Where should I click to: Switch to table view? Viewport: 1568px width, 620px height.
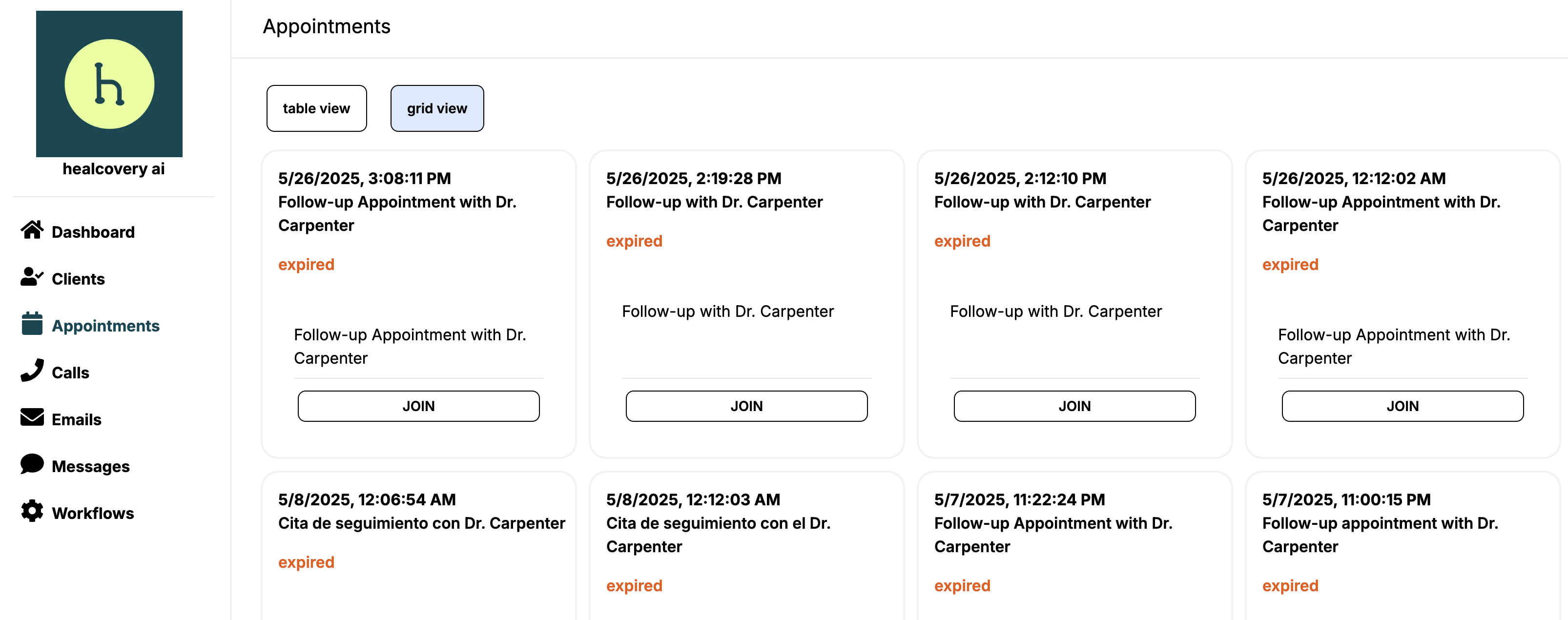click(x=316, y=108)
